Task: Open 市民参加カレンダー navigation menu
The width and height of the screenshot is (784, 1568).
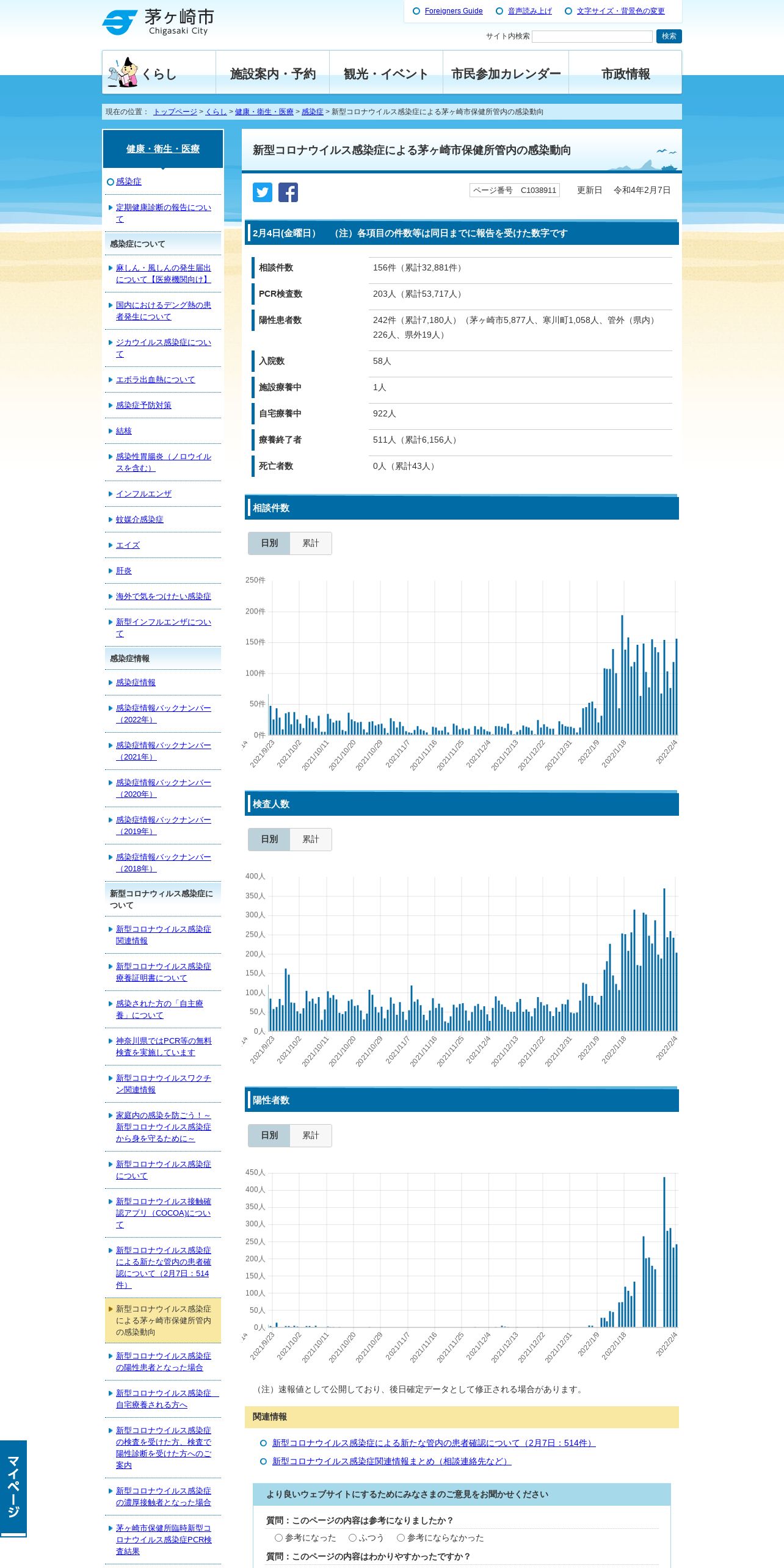Action: tap(506, 73)
